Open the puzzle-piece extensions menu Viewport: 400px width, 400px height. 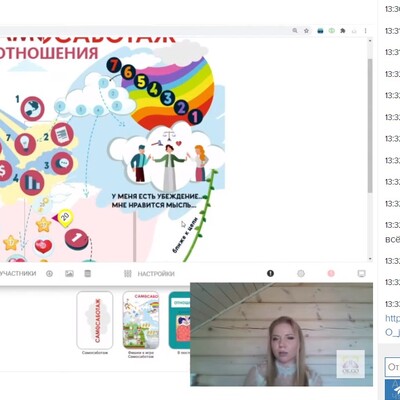click(x=343, y=31)
